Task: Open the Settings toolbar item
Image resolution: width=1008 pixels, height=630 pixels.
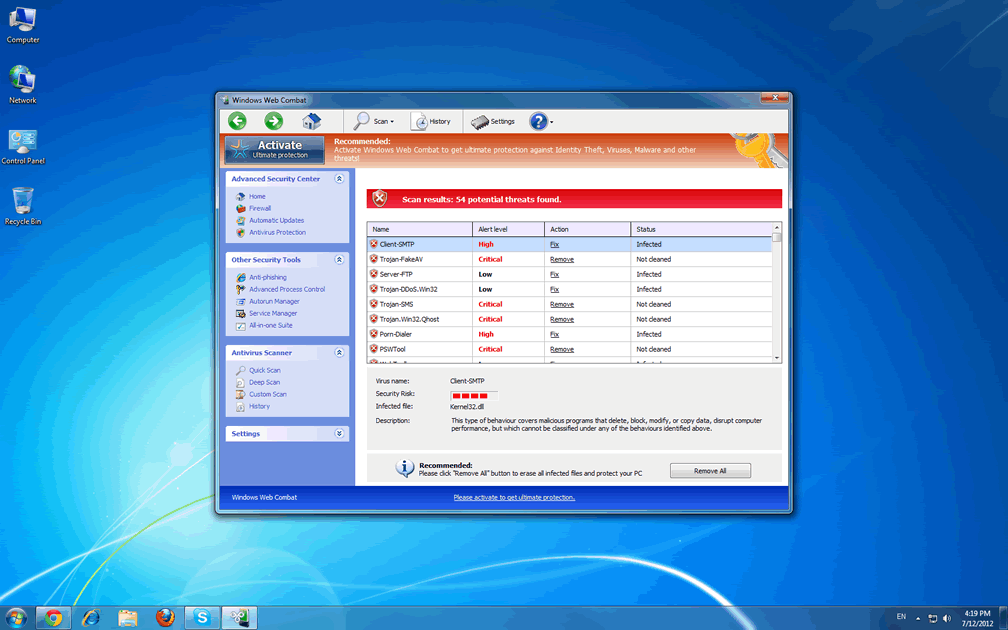Action: pos(493,121)
